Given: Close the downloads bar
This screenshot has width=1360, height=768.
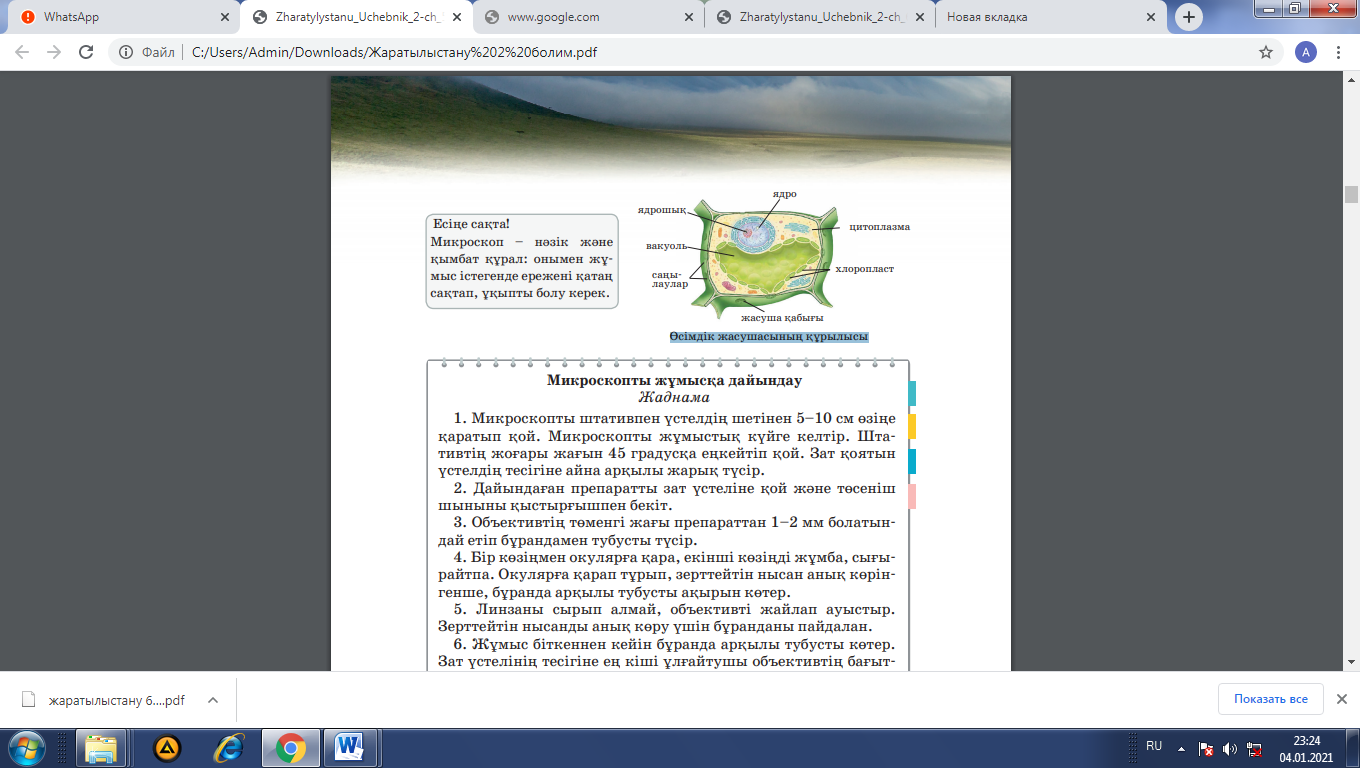Looking at the screenshot, I should coord(1342,699).
